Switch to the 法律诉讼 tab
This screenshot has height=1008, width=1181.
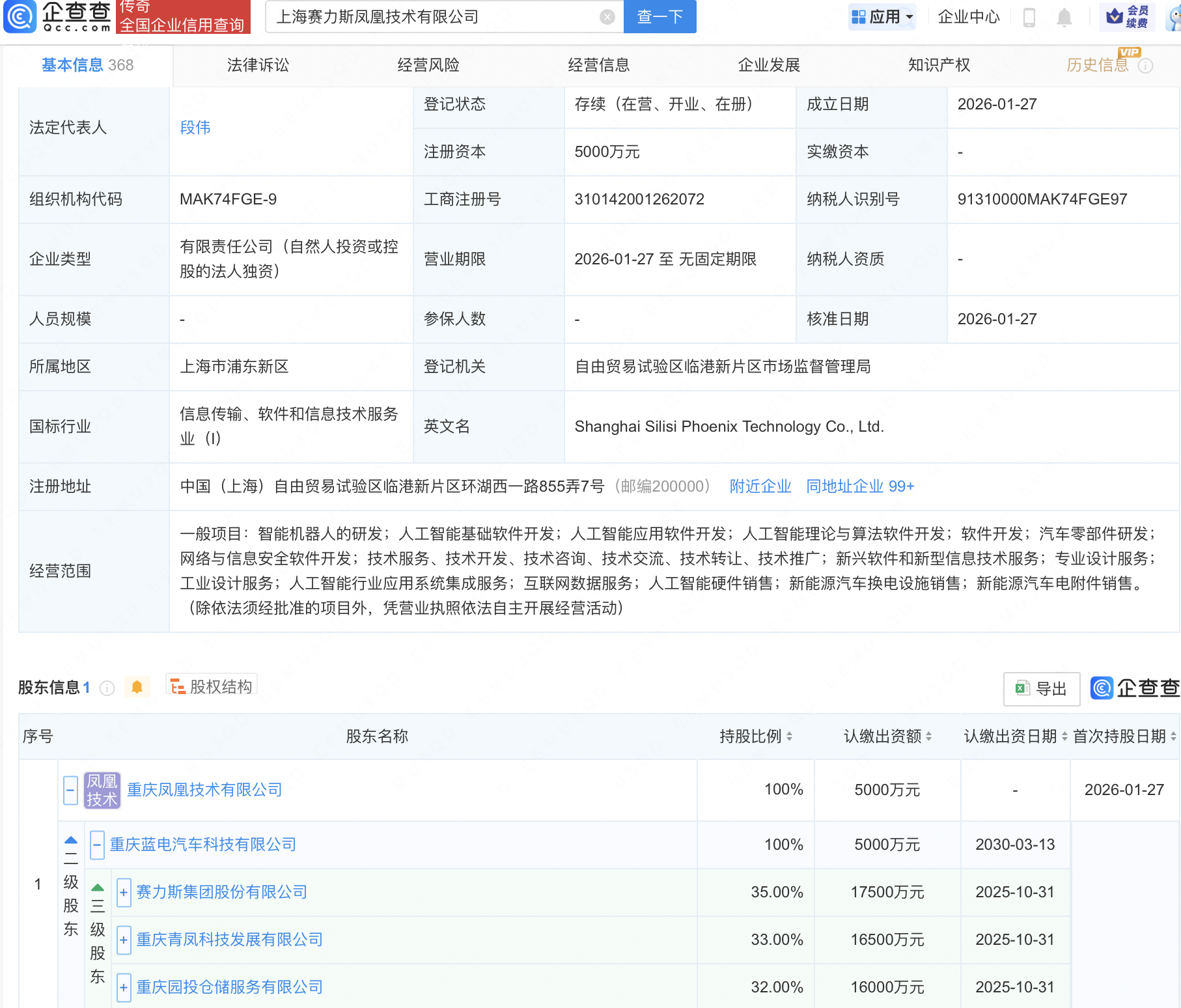[x=258, y=65]
